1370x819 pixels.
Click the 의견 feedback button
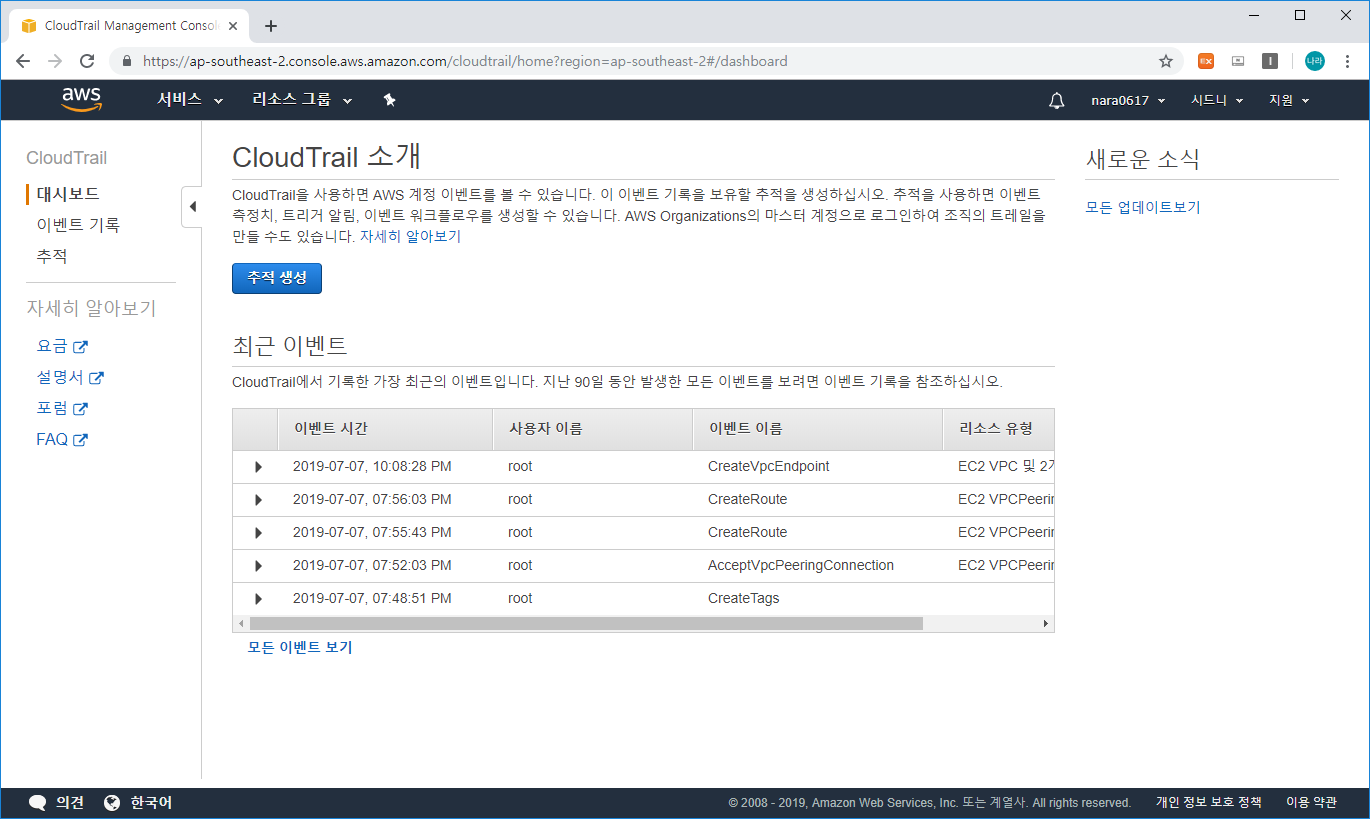(x=56, y=802)
